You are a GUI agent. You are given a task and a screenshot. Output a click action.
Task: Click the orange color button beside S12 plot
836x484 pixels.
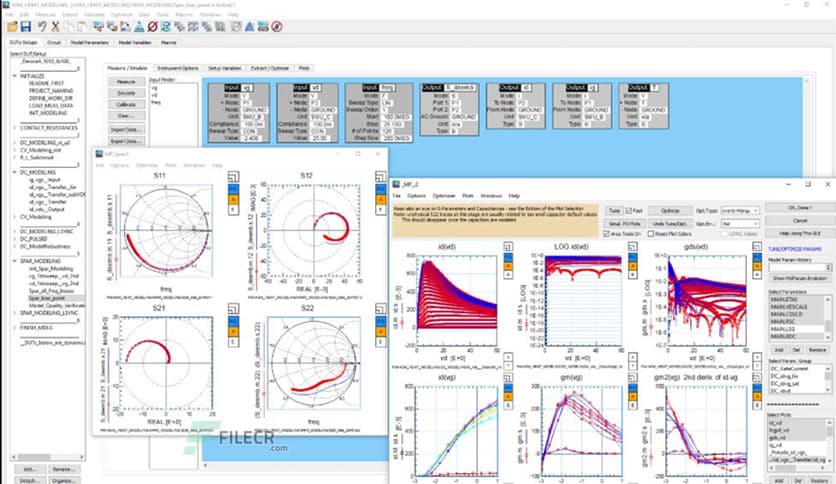(380, 199)
